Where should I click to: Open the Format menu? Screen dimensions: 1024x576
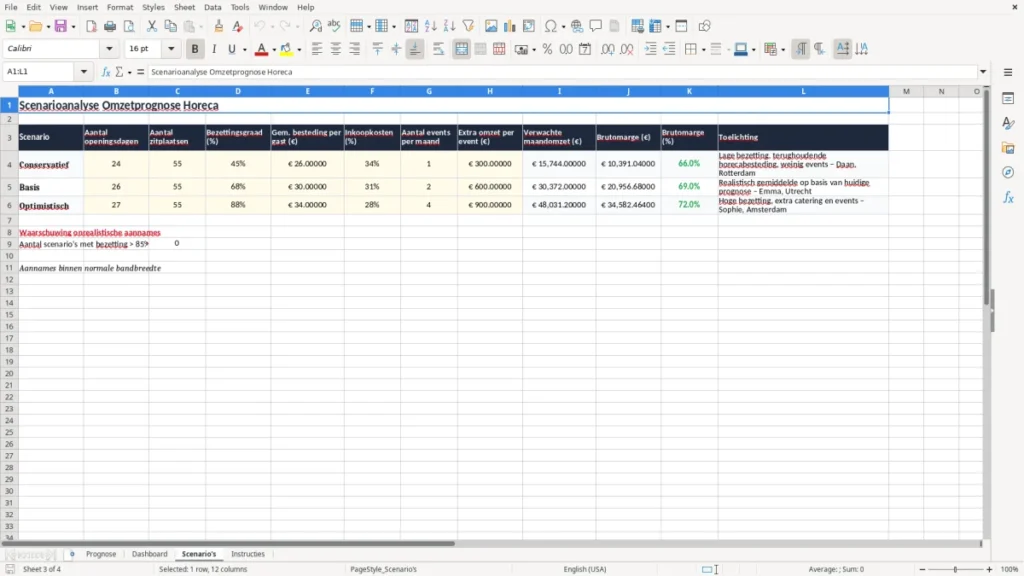pyautogui.click(x=120, y=7)
